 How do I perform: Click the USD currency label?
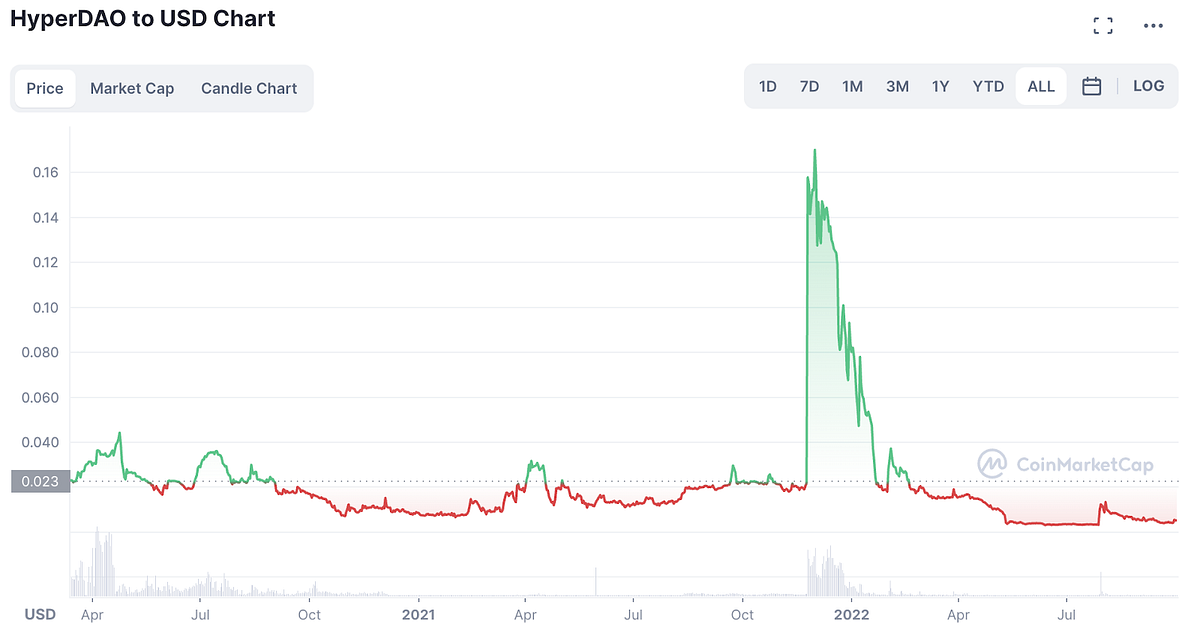(x=40, y=614)
